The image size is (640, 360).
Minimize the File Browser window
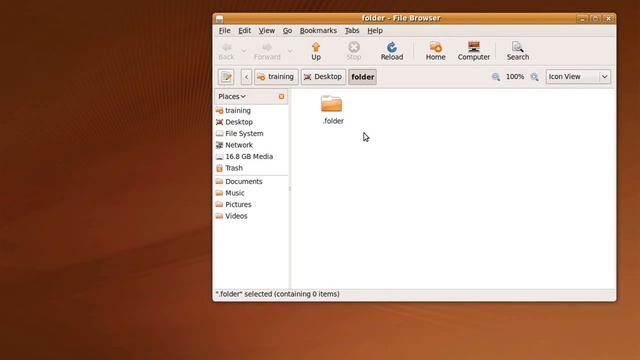tap(582, 18)
